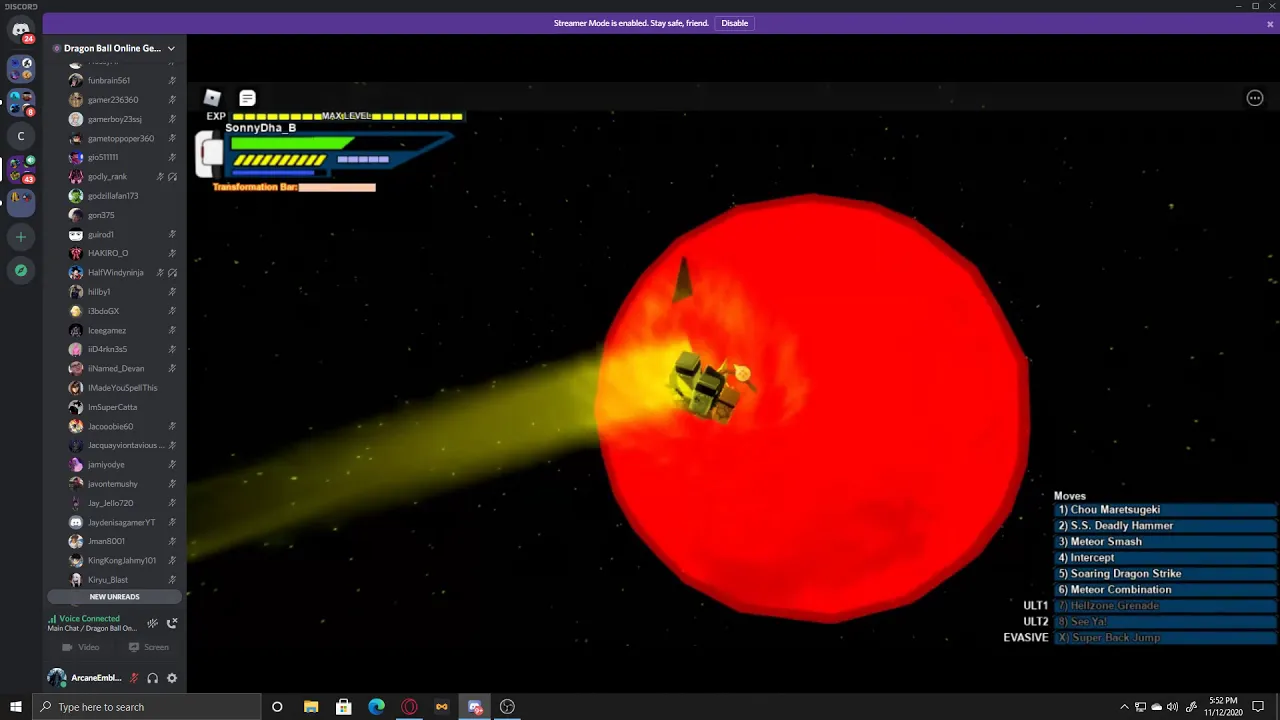This screenshot has width=1280, height=720.
Task: Click user godzillafan173
Action: point(114,196)
